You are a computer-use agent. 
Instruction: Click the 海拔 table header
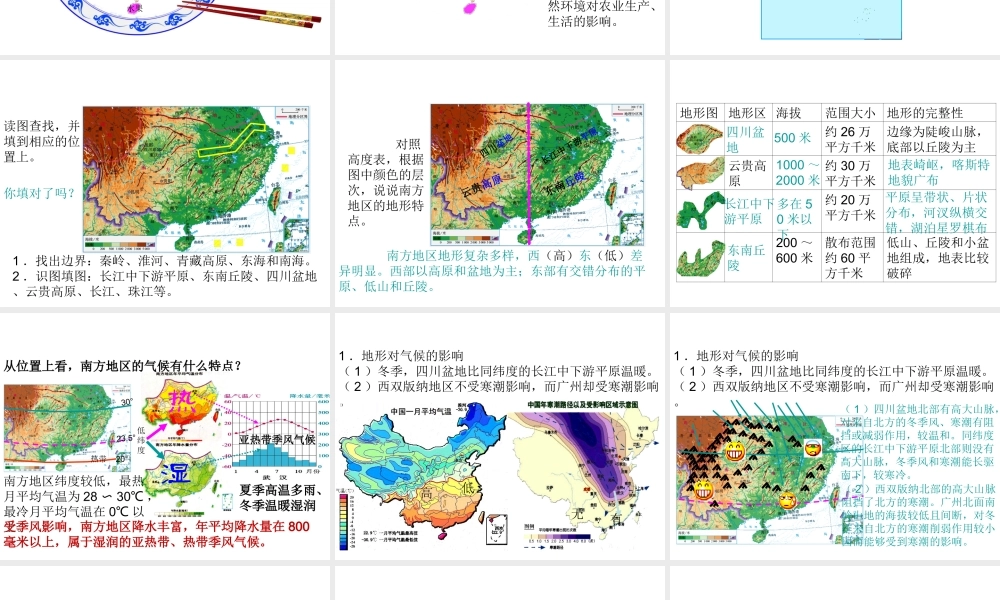789,112
